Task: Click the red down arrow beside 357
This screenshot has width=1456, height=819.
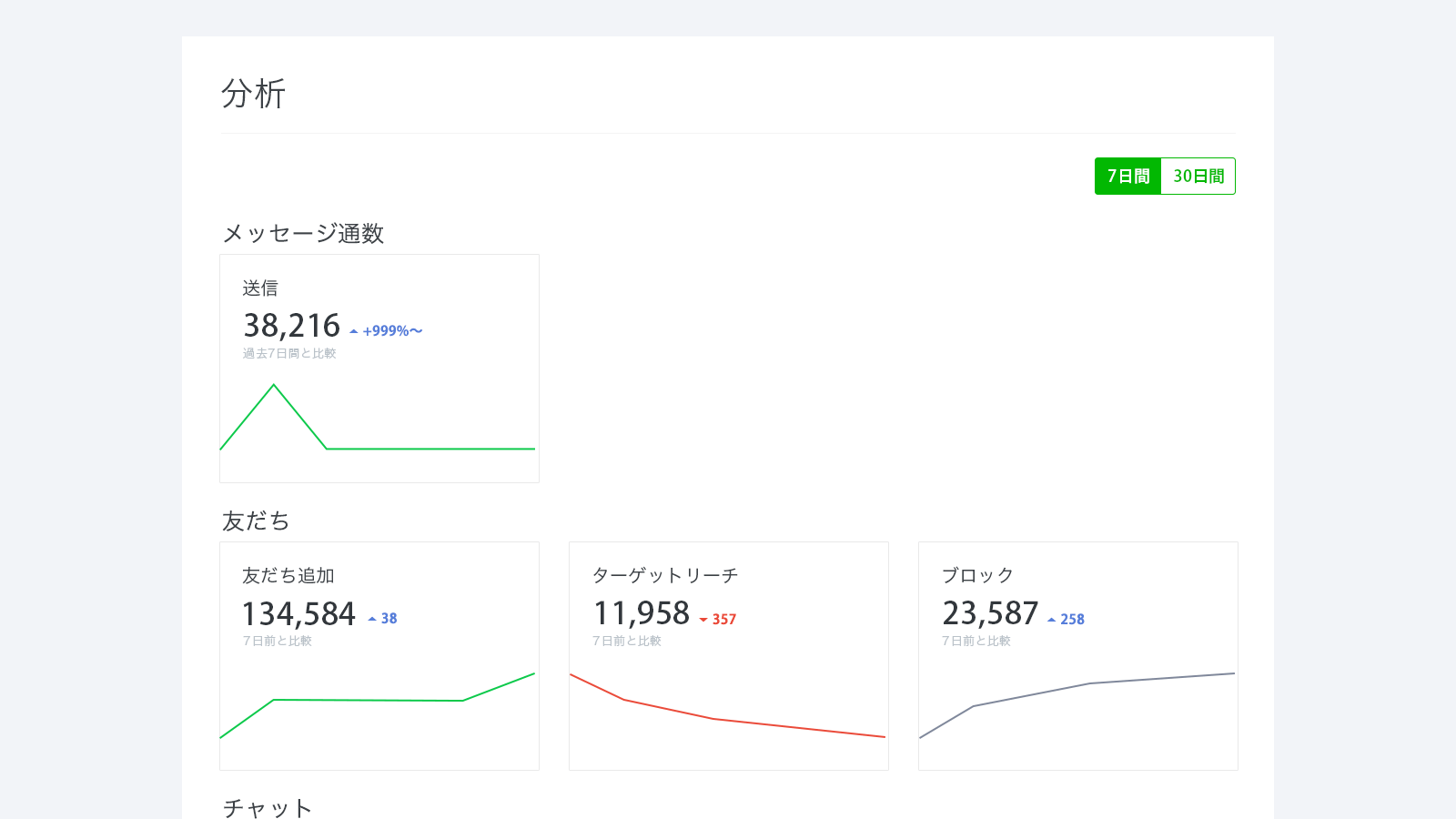Action: click(x=703, y=620)
